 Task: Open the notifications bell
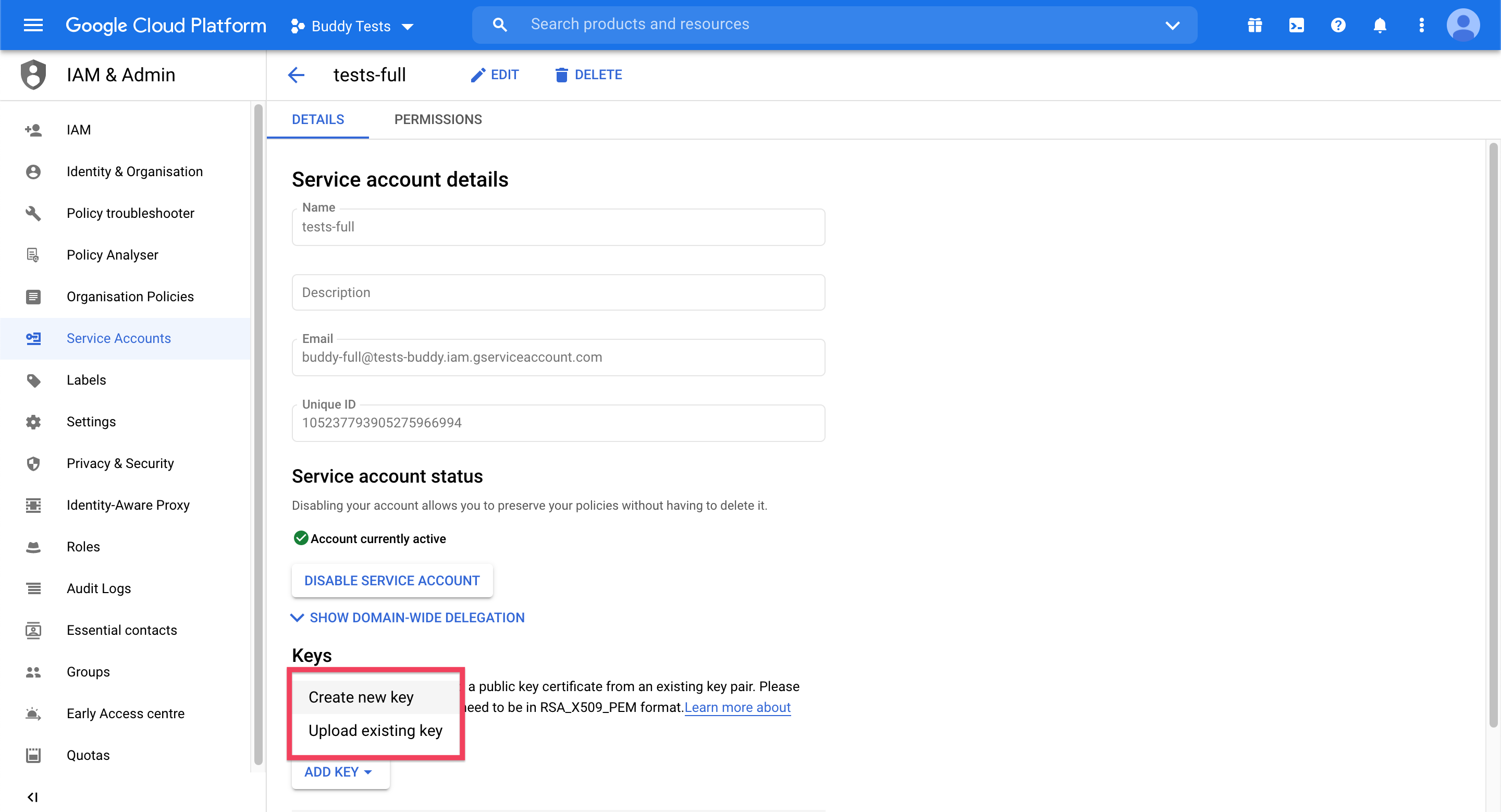[x=1379, y=25]
